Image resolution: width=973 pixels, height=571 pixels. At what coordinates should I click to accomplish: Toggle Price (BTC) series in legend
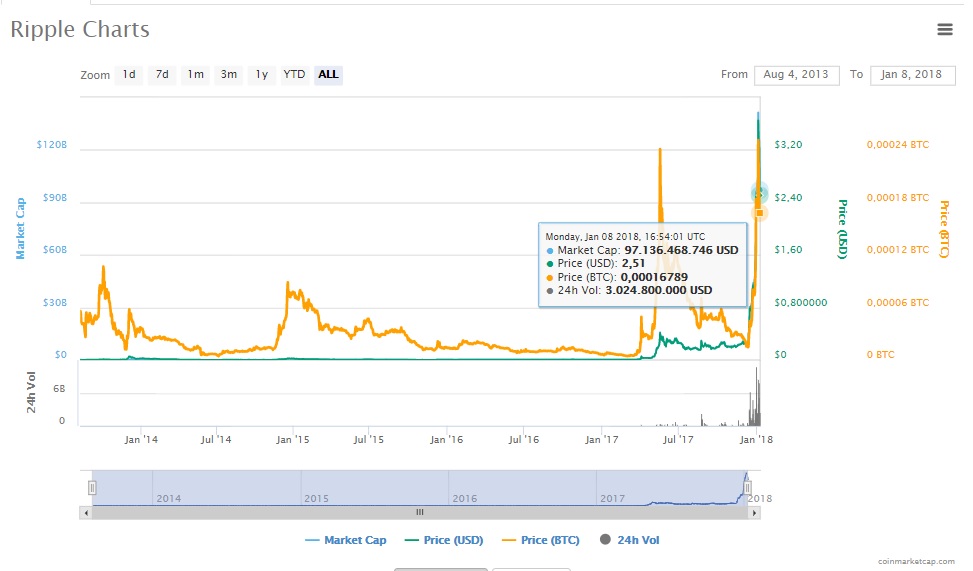(x=540, y=540)
